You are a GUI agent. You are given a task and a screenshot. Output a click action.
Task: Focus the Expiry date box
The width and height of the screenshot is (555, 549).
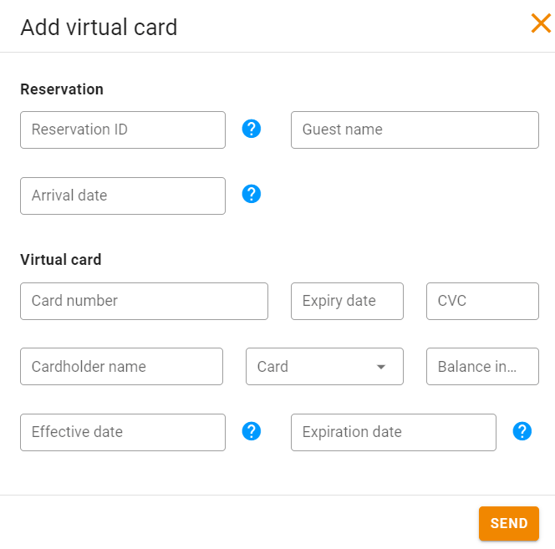(x=347, y=301)
